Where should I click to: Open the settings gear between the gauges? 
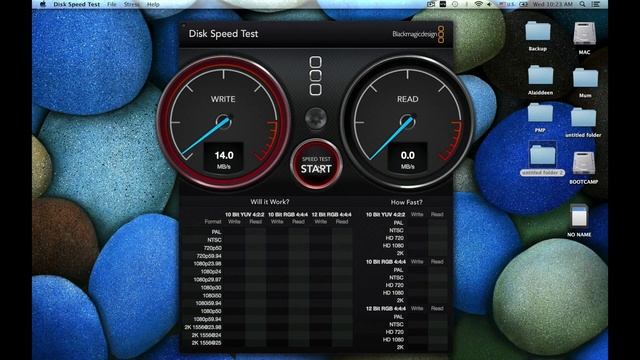[316, 118]
